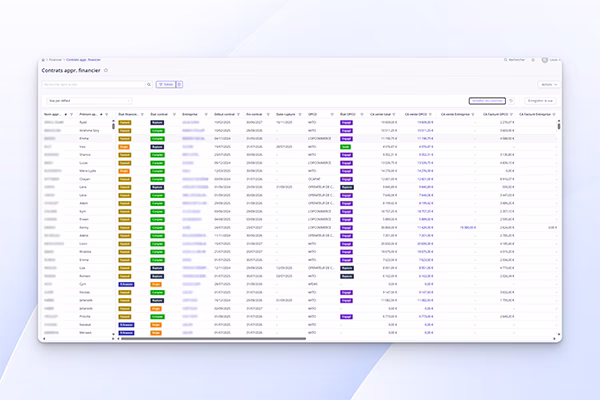600x400 pixels.
Task: Open the Louis user menu chevron
Action: [559, 60]
